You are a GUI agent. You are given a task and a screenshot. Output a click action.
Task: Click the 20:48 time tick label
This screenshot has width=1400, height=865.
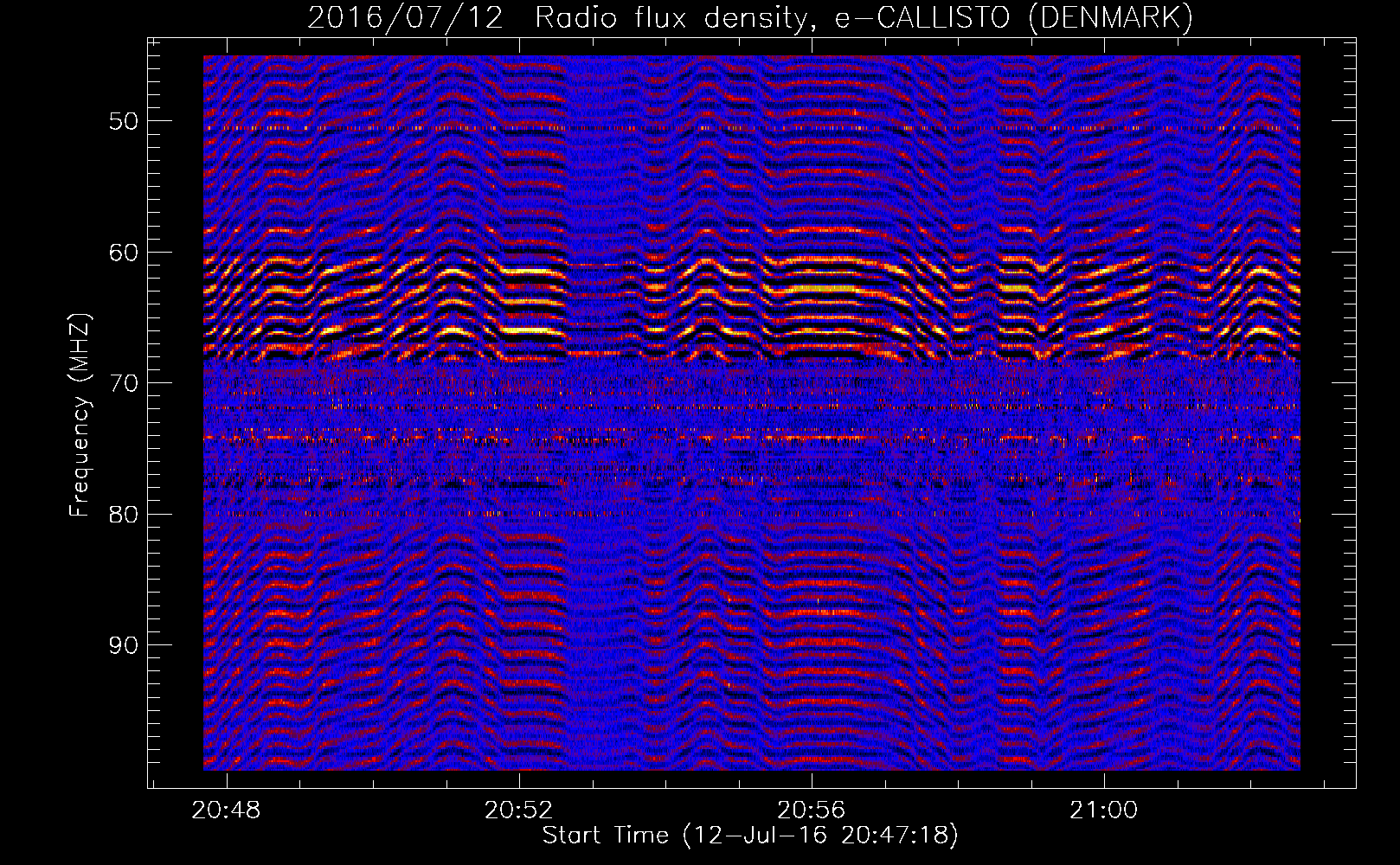[x=226, y=811]
